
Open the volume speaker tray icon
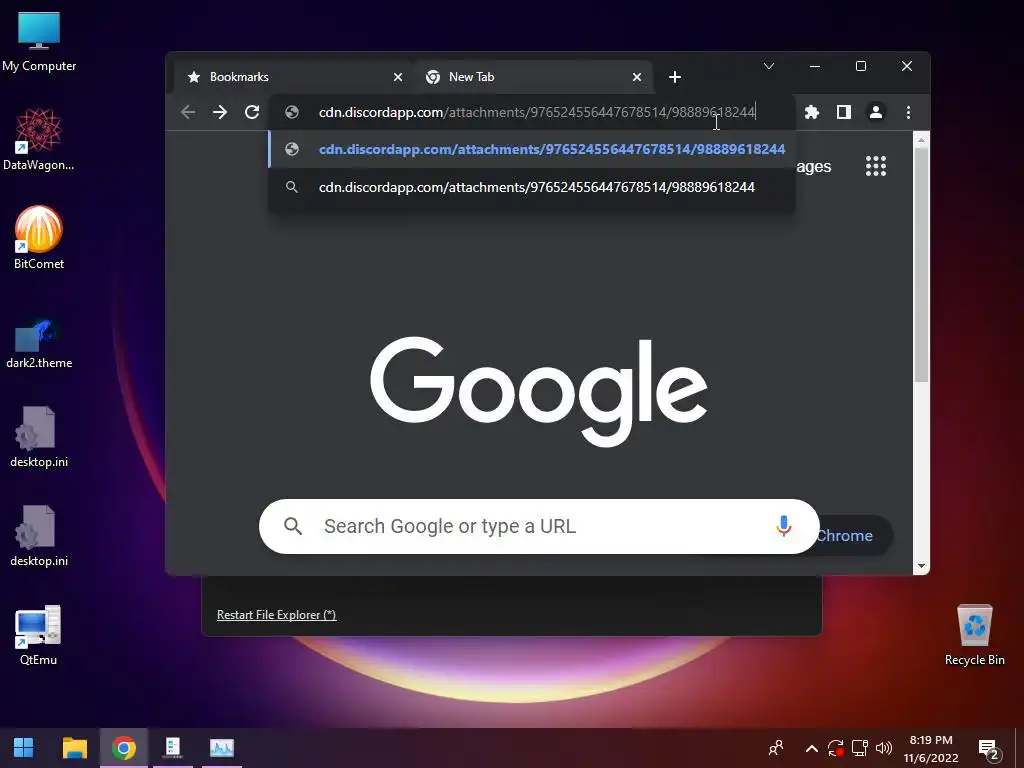884,748
